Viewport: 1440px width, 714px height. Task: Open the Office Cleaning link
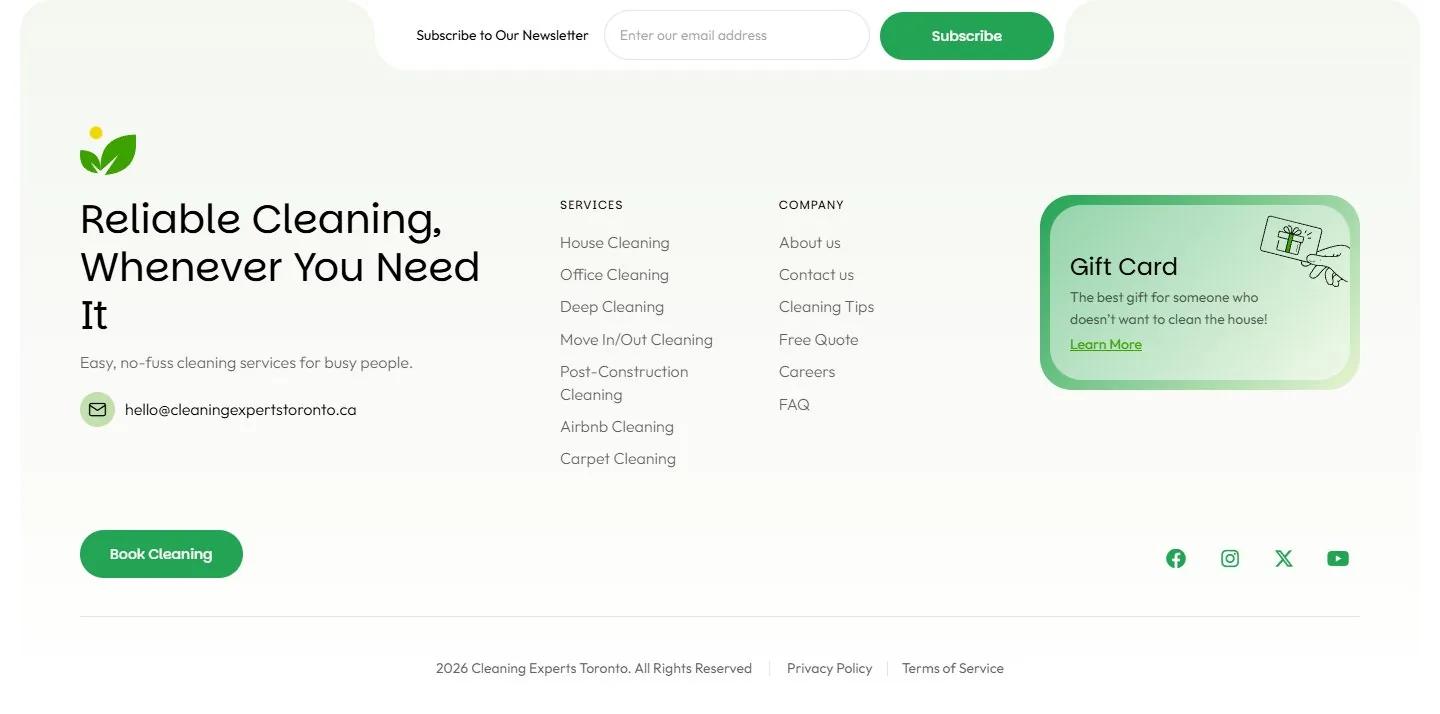click(614, 275)
